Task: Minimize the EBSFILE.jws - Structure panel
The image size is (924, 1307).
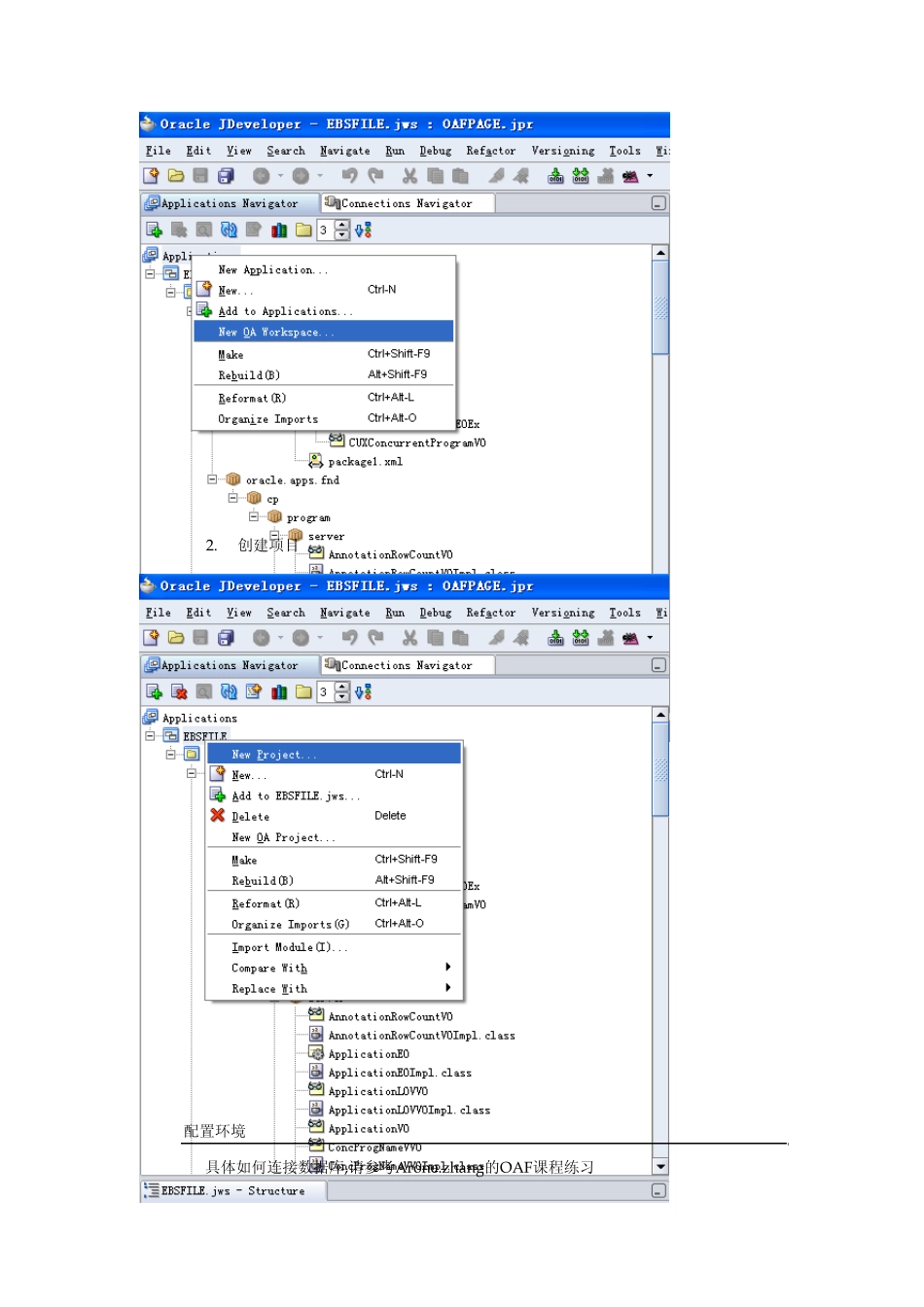Action: click(x=658, y=1190)
